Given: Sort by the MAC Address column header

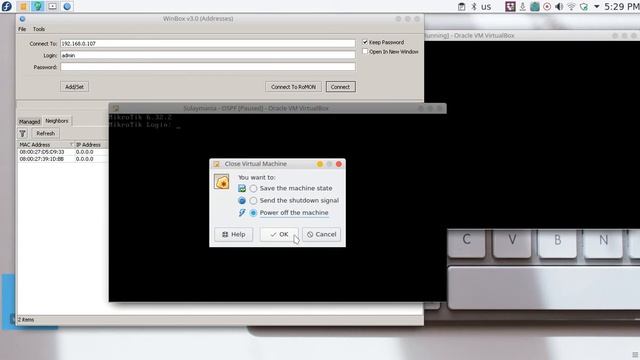Looking at the screenshot, I should tap(45, 144).
